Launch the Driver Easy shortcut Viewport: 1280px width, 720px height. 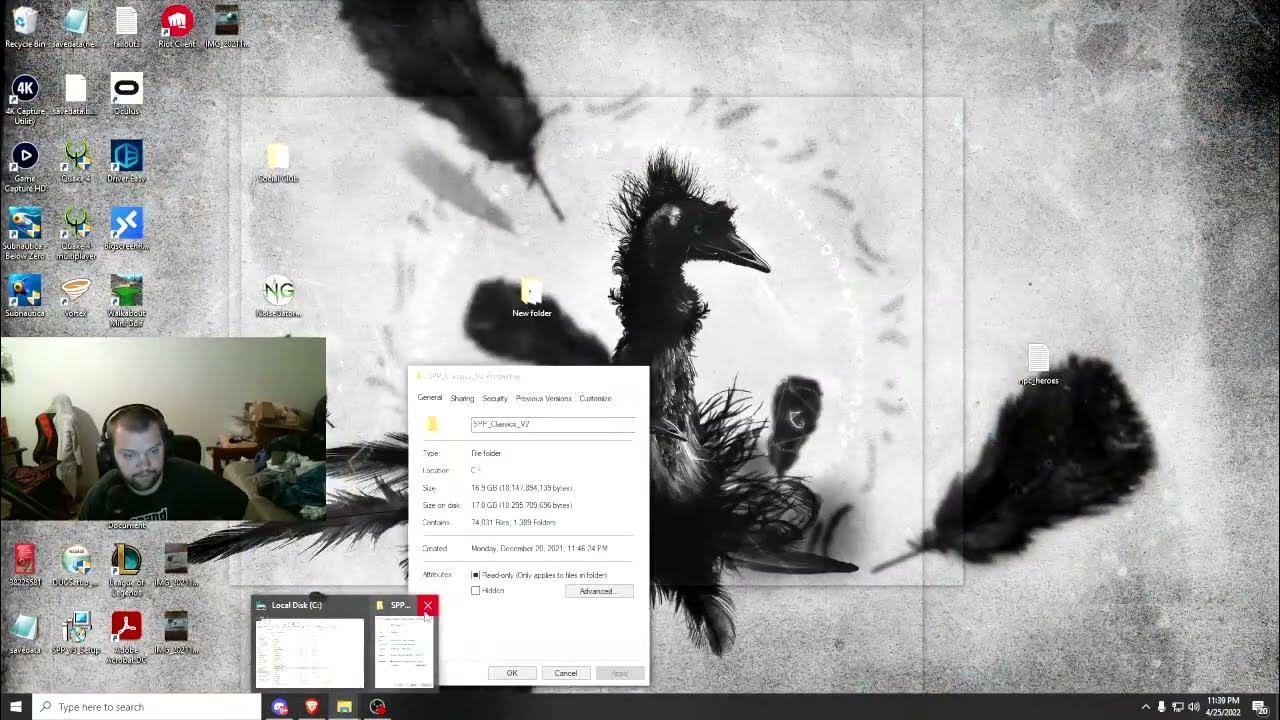tap(126, 162)
